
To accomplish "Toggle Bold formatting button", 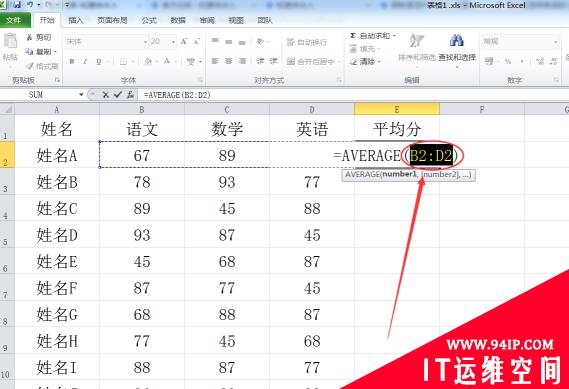I will 72,62.
